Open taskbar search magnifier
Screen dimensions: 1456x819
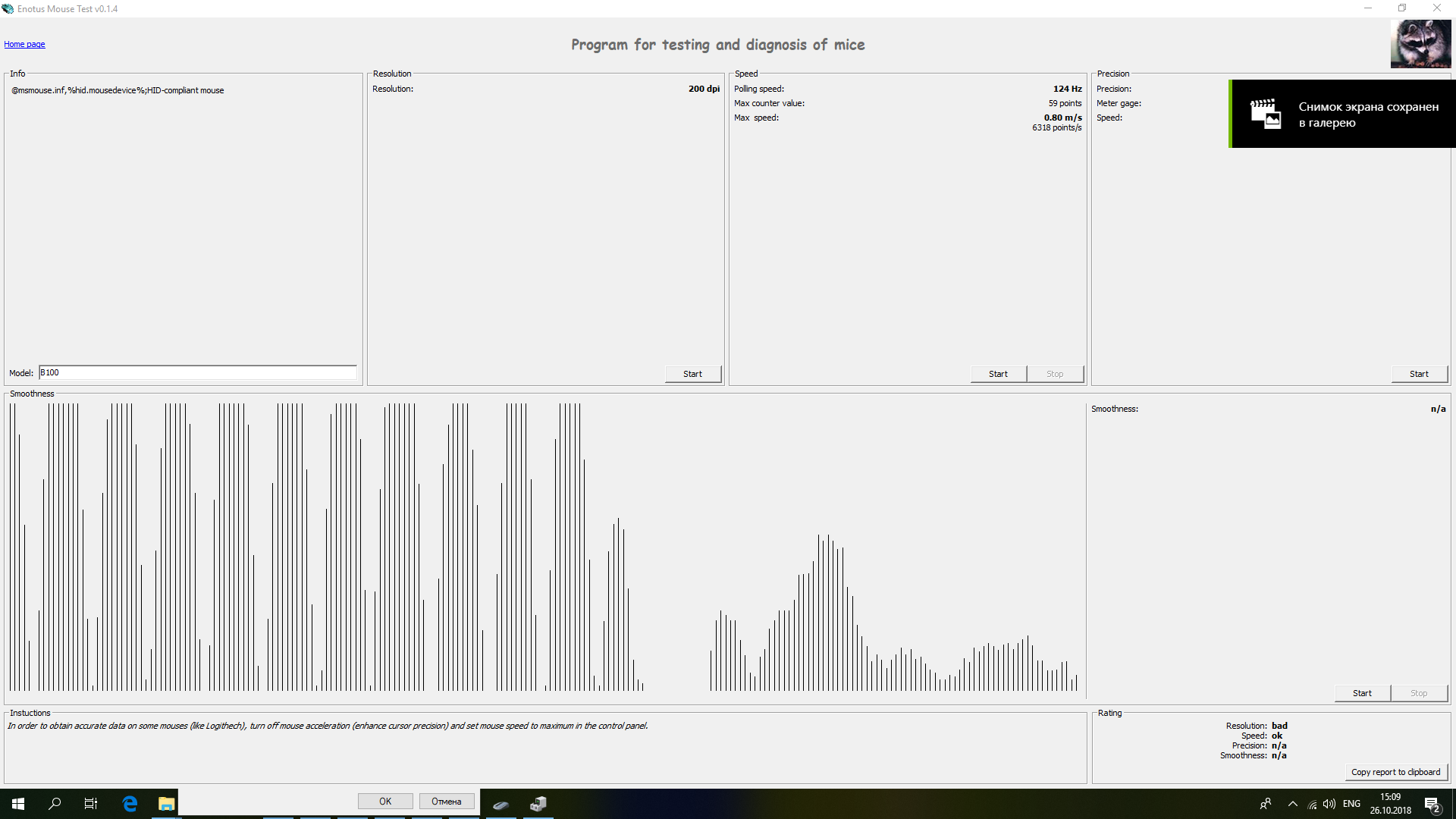click(55, 803)
